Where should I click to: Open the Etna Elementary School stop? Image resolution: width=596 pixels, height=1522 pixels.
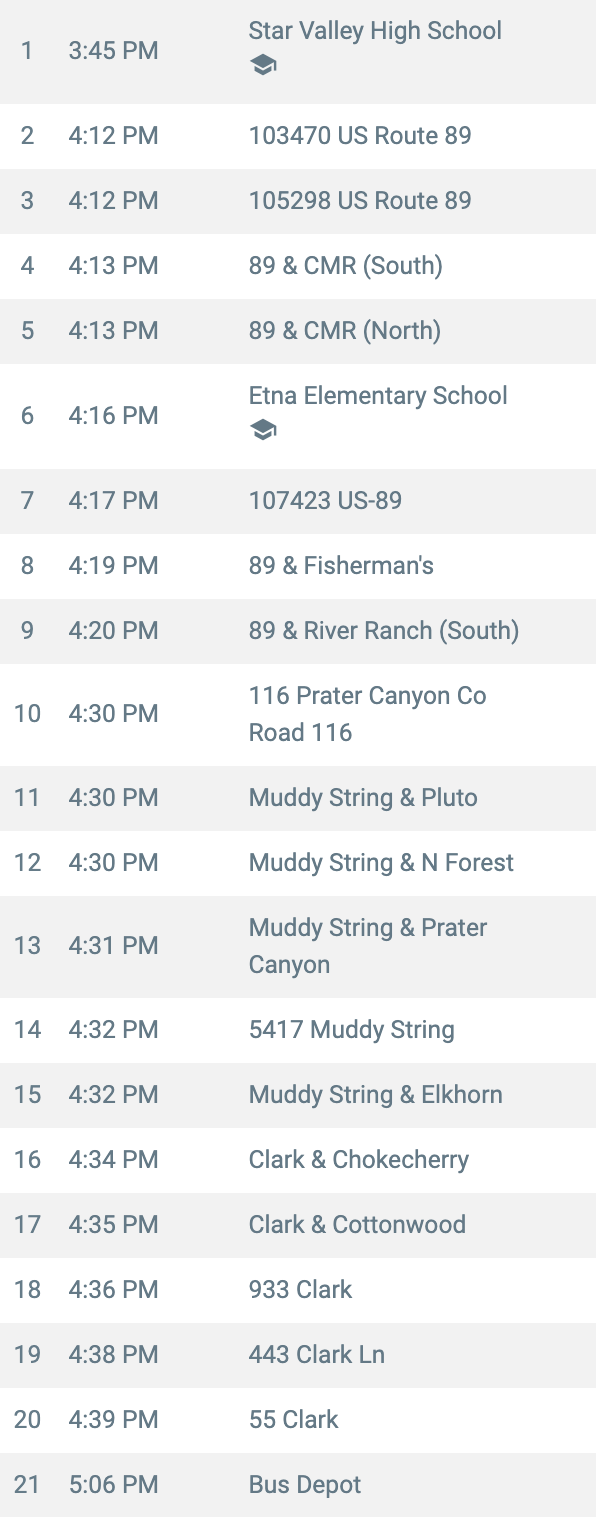298,415
